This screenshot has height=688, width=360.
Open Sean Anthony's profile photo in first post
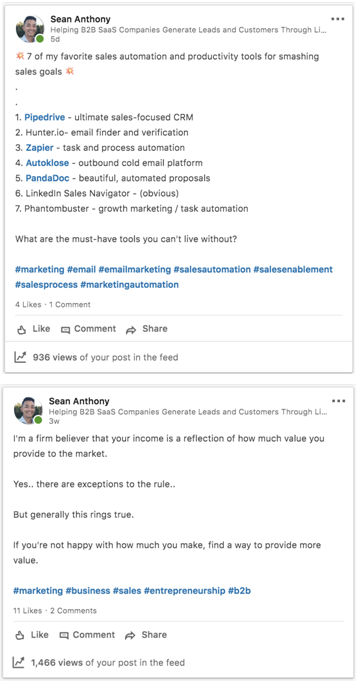(x=30, y=29)
